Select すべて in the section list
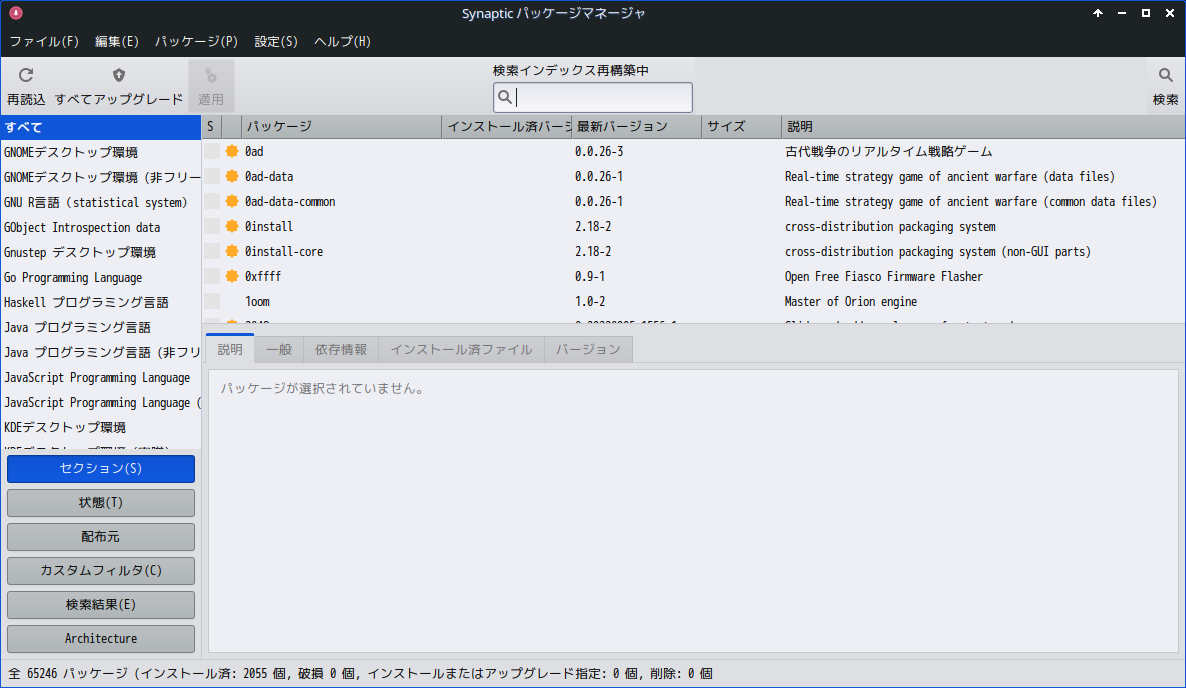 (x=101, y=127)
